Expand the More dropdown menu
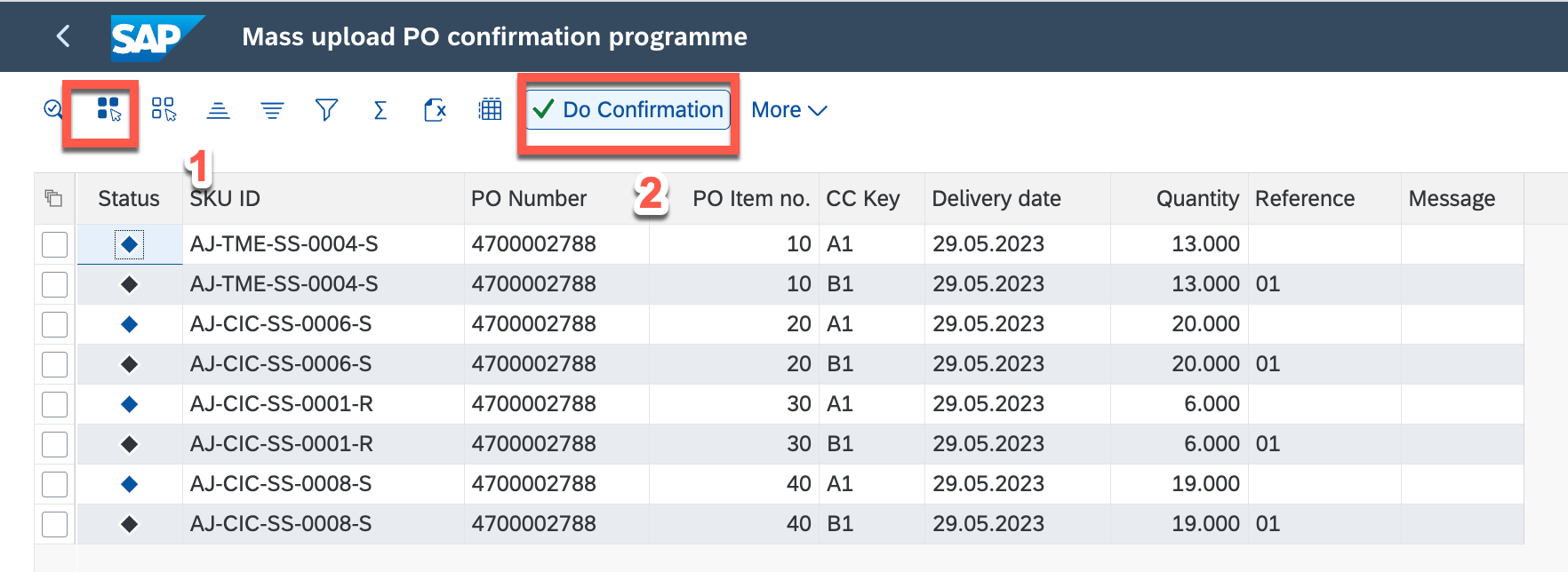 coord(788,110)
